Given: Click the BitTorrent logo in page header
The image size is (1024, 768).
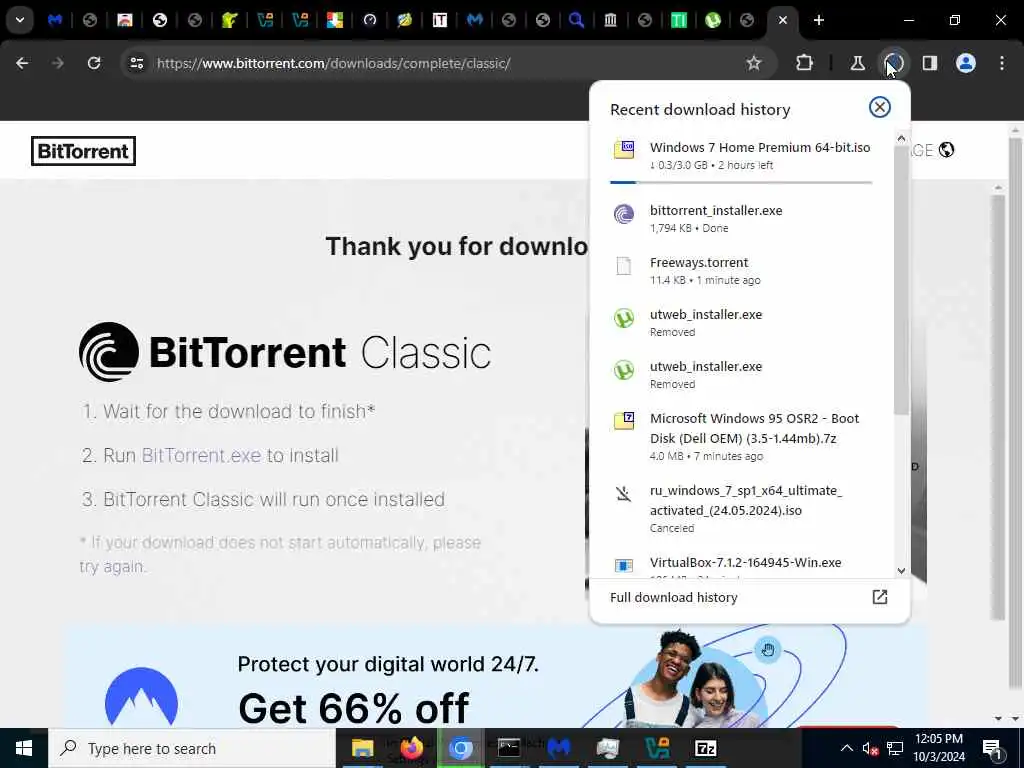Looking at the screenshot, I should click(x=84, y=151).
